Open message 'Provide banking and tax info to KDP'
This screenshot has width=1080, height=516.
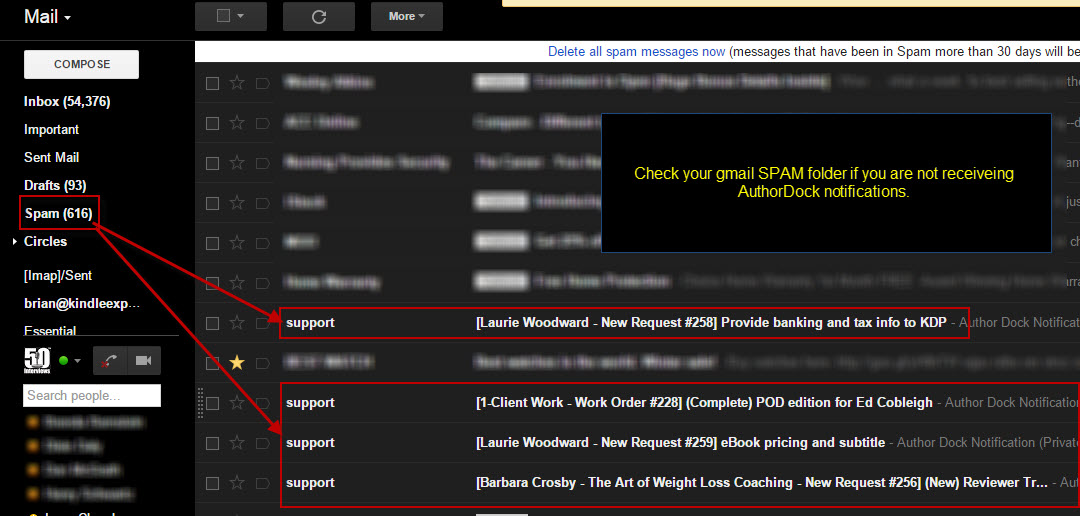[833, 322]
